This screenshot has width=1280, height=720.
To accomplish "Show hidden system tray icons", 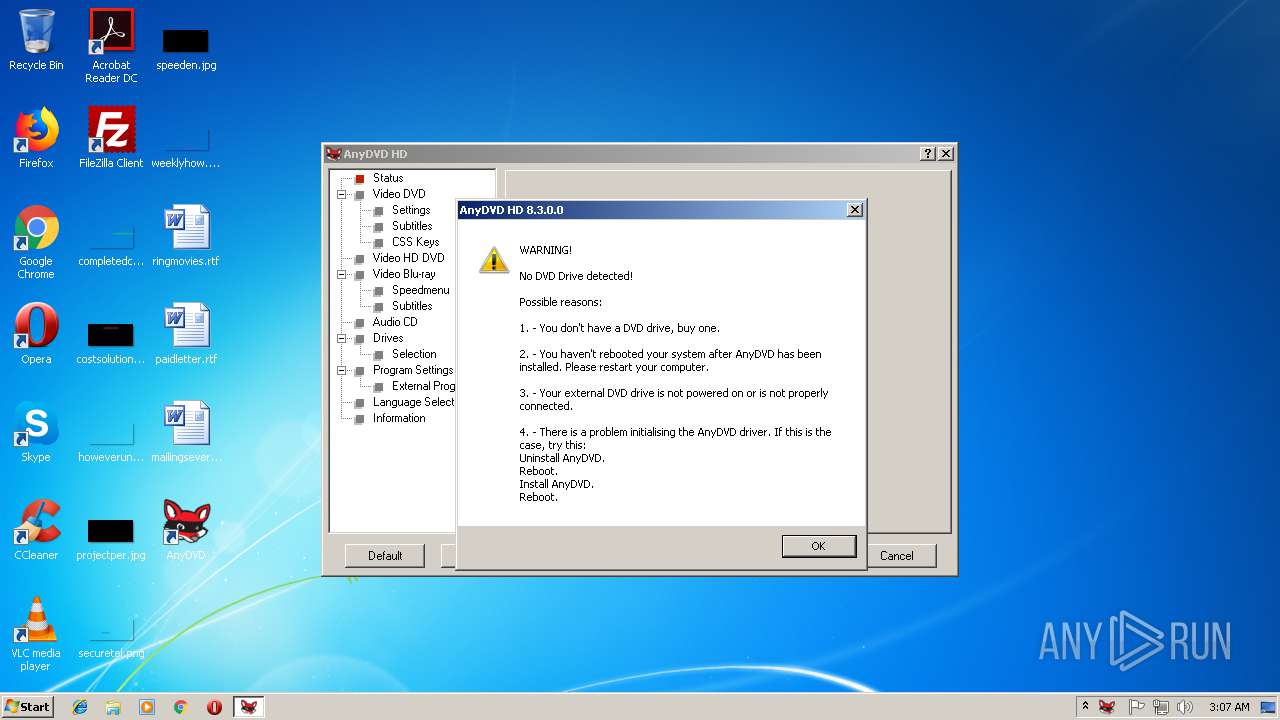I will [1085, 707].
